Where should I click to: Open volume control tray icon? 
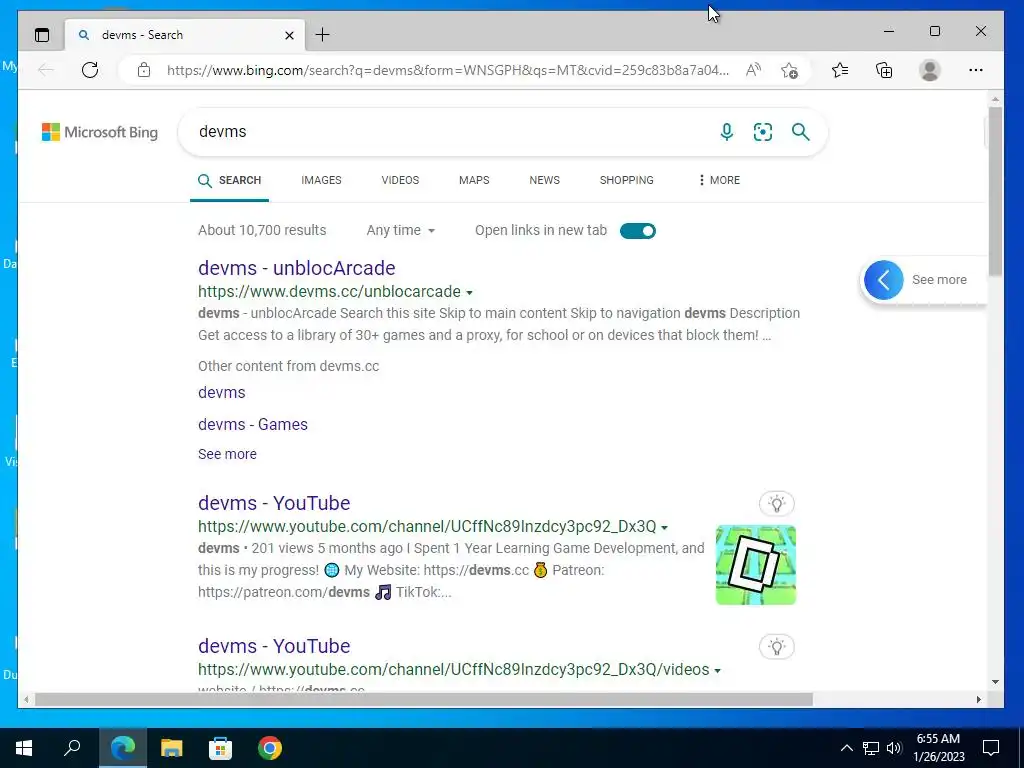click(x=894, y=748)
